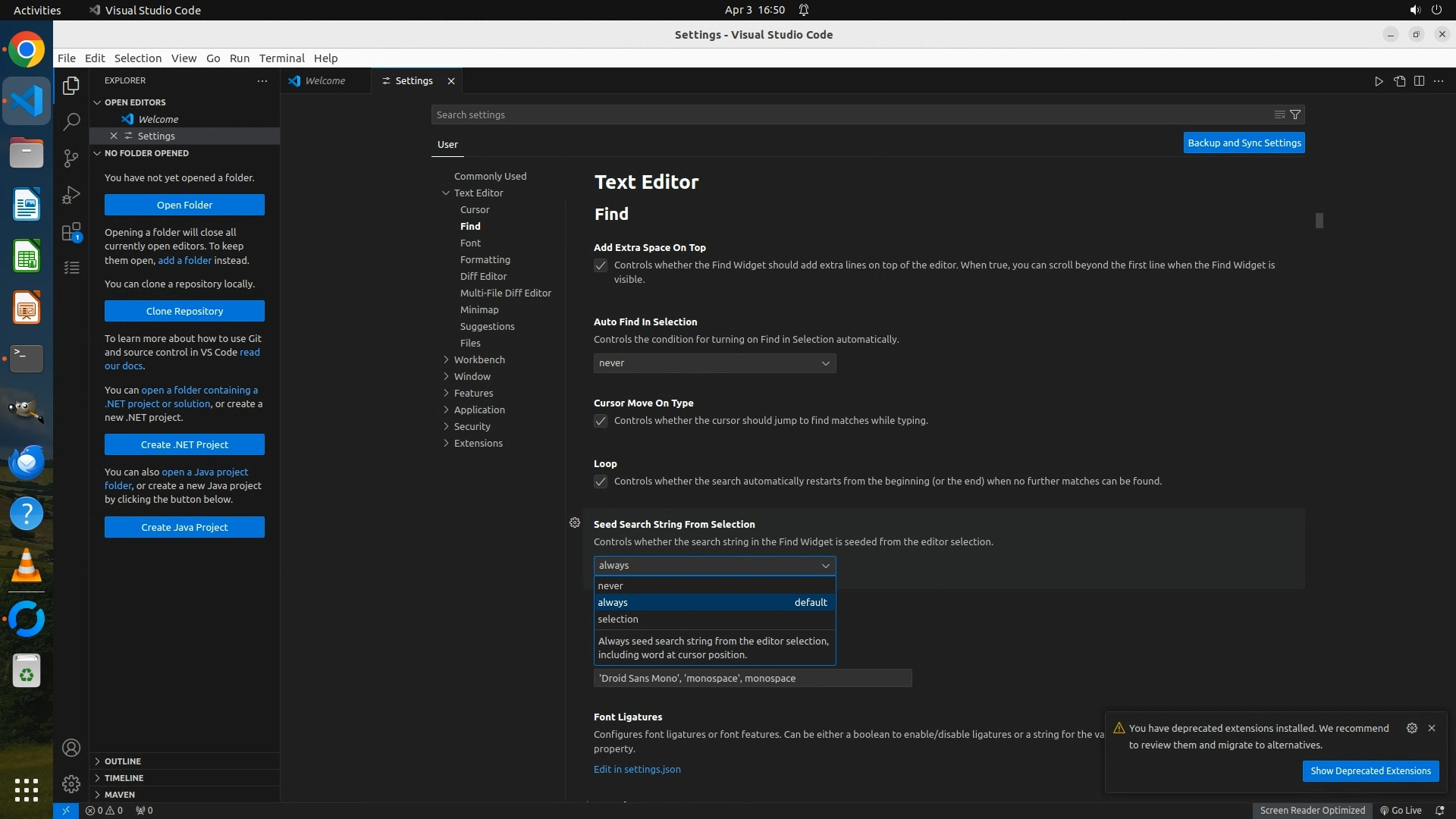Click the Accounts icon in activity bar
The image size is (1456, 819).
point(71,748)
